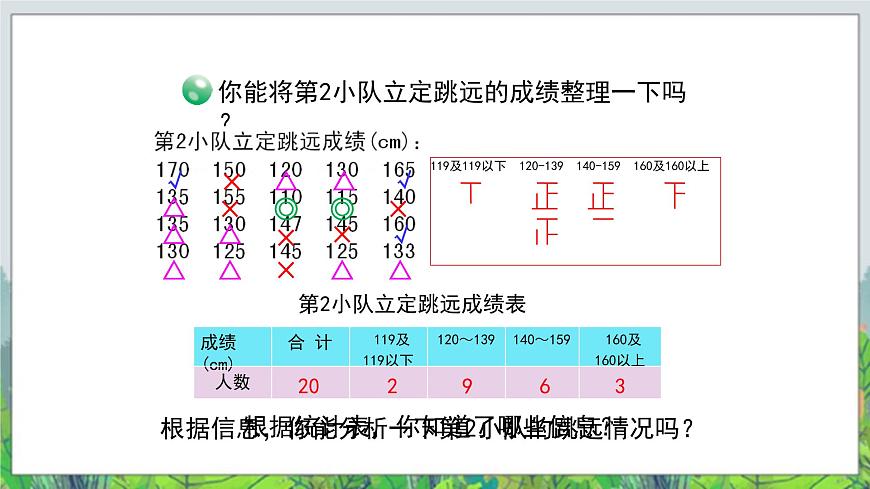Click 160及160以上 label in the red tally box
The height and width of the screenshot is (489, 870).
tap(671, 166)
